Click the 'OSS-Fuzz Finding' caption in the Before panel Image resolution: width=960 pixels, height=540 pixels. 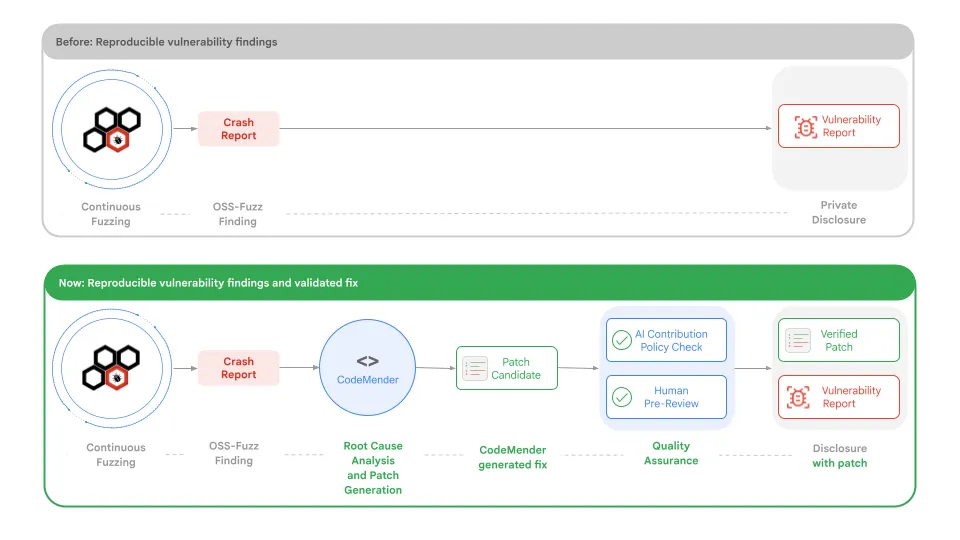(238, 214)
